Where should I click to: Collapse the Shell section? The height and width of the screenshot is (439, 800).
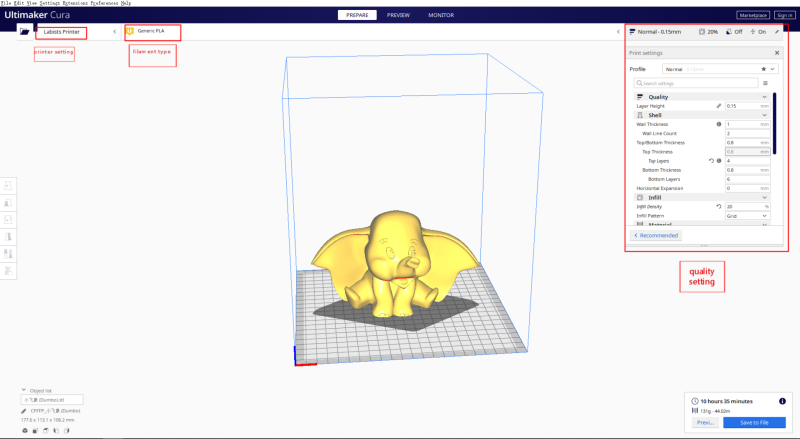tap(764, 115)
